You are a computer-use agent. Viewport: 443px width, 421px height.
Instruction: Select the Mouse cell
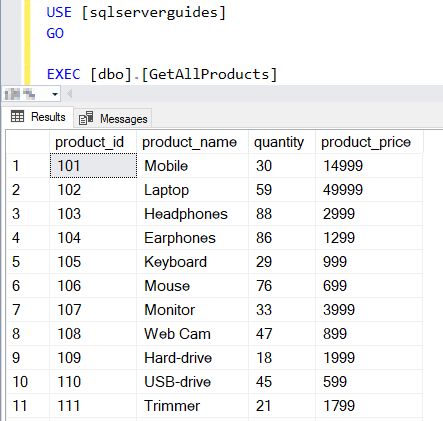(192, 286)
